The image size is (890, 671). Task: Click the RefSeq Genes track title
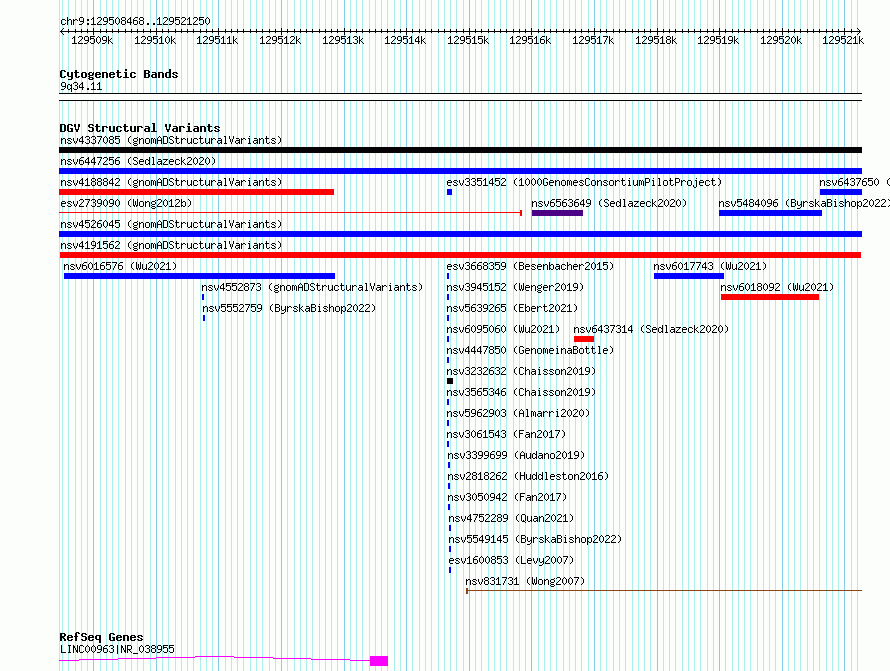[101, 637]
